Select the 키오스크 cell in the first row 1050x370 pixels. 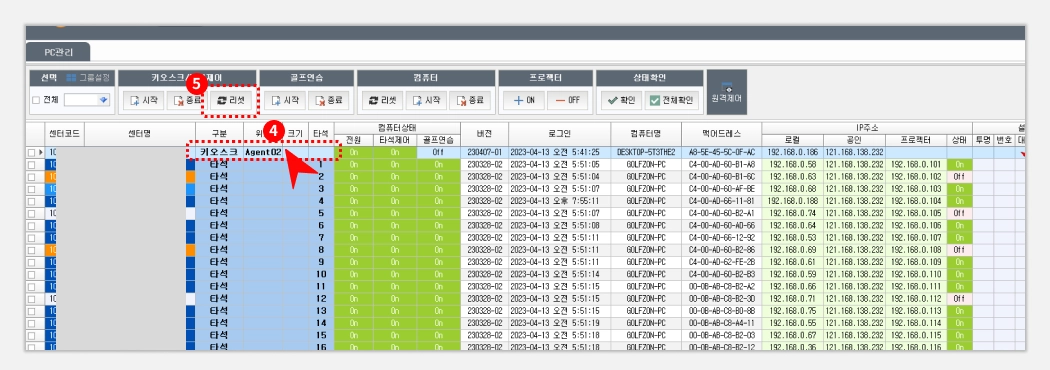[219, 153]
